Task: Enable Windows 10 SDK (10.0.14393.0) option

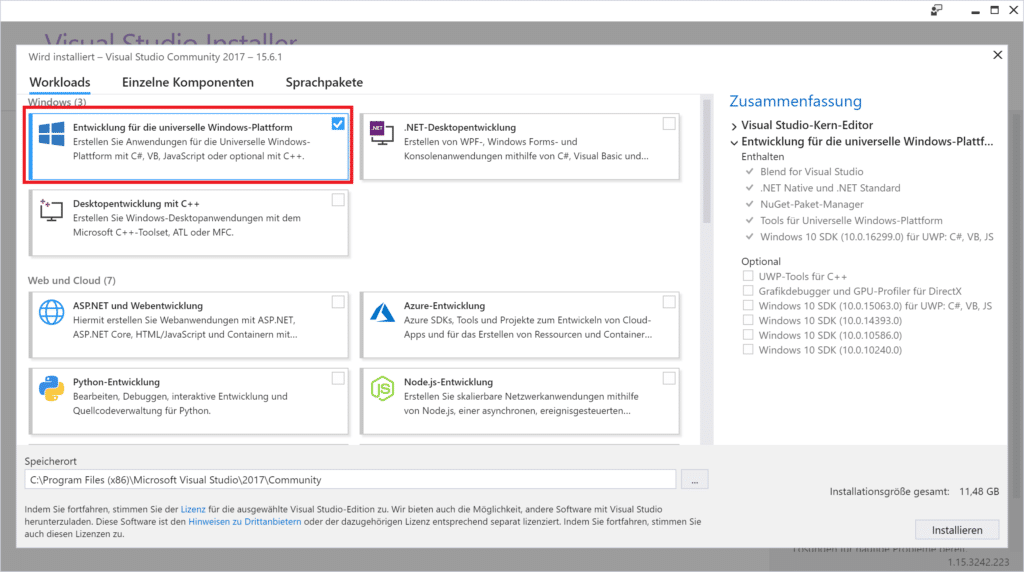Action: click(x=748, y=320)
